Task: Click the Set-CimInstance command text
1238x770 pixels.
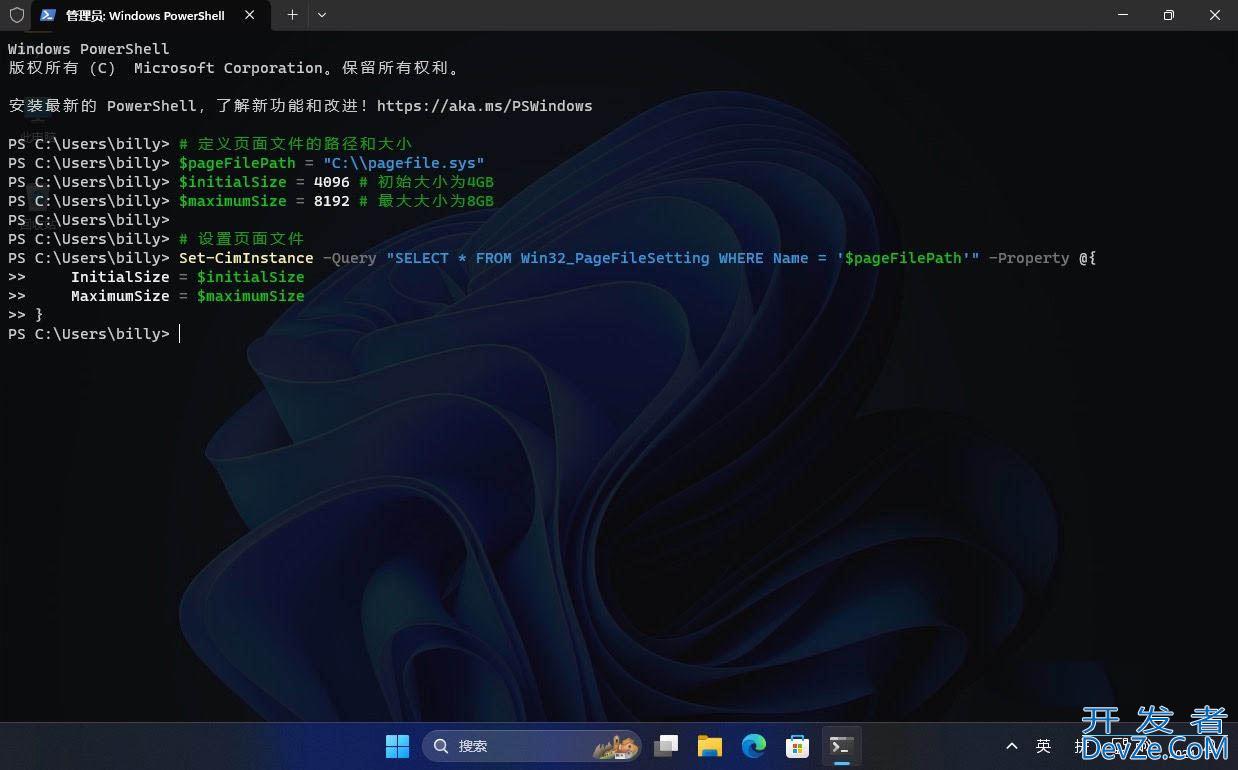Action: [x=246, y=258]
